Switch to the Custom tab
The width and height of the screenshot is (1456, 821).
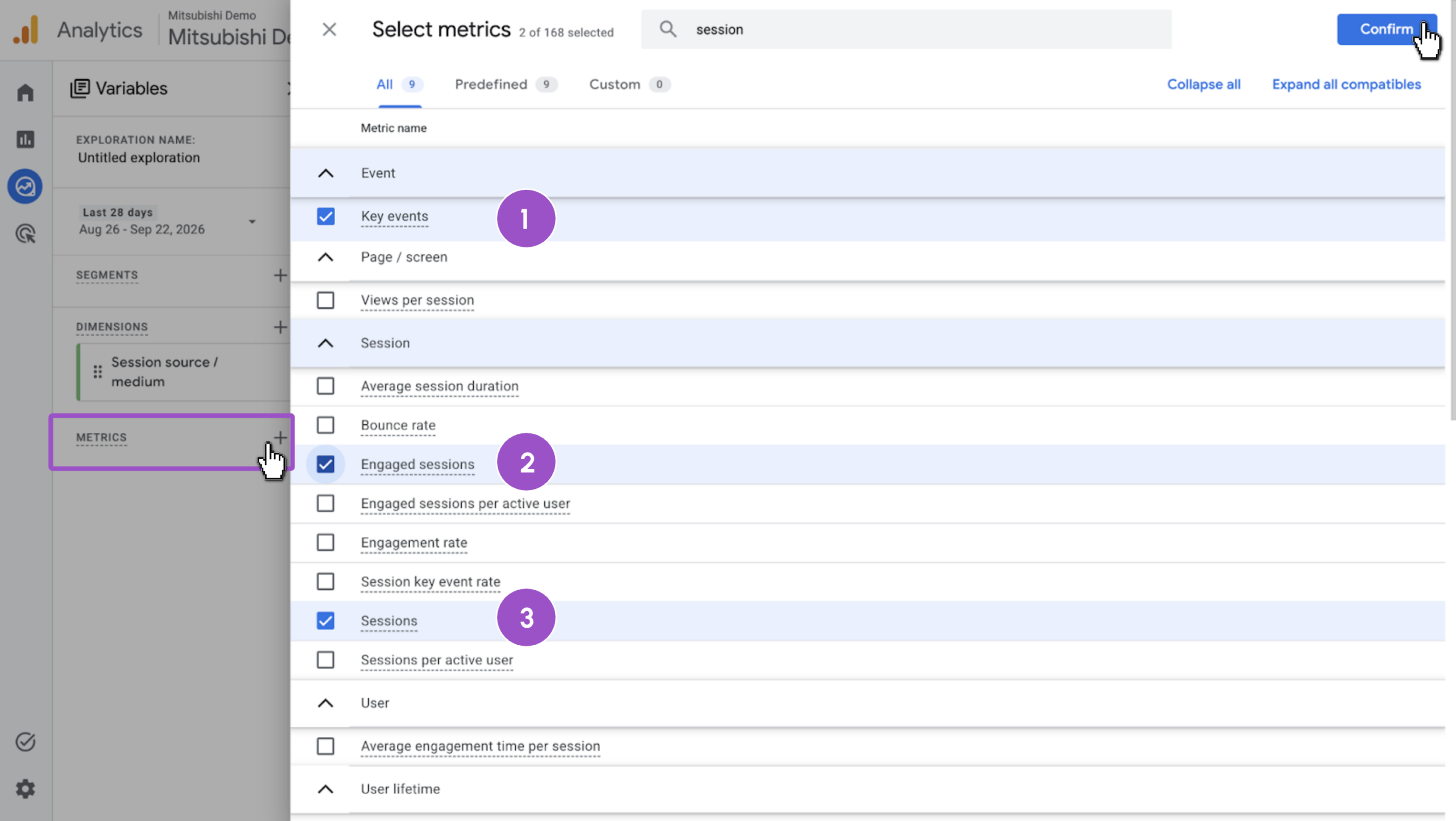[x=630, y=85]
